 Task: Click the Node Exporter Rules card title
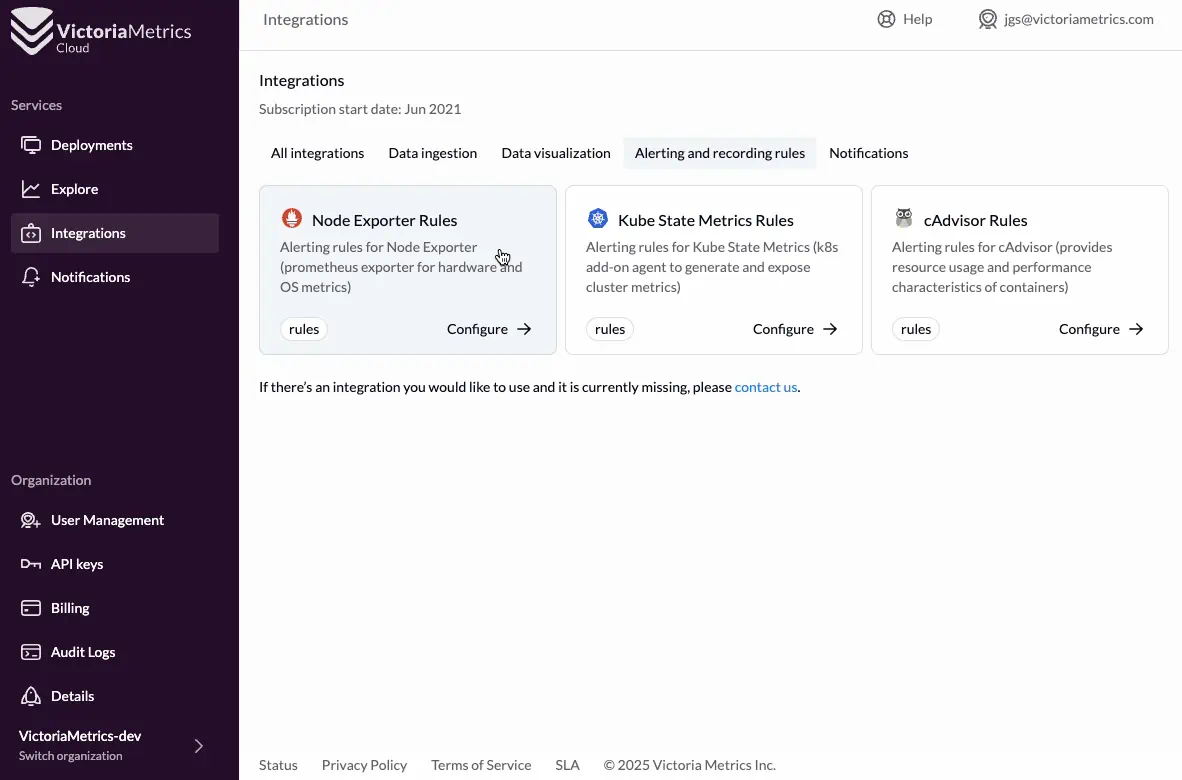[x=384, y=220]
